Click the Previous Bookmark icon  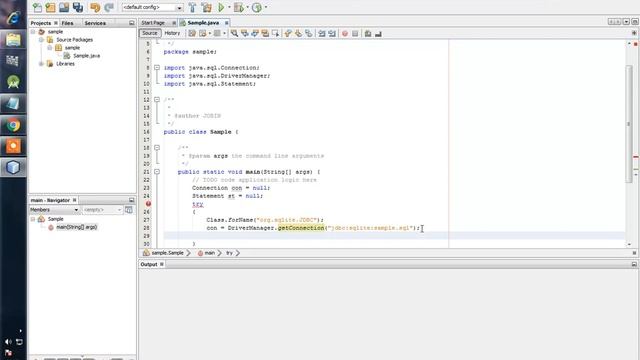(288, 33)
